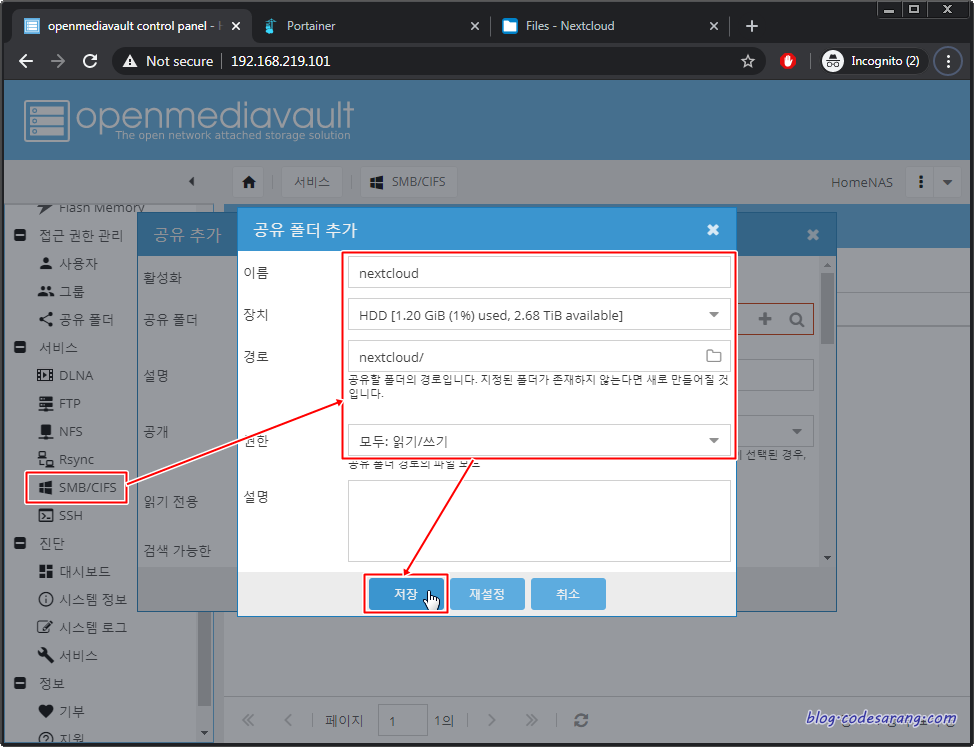Open SSH service in sidebar

(60, 515)
